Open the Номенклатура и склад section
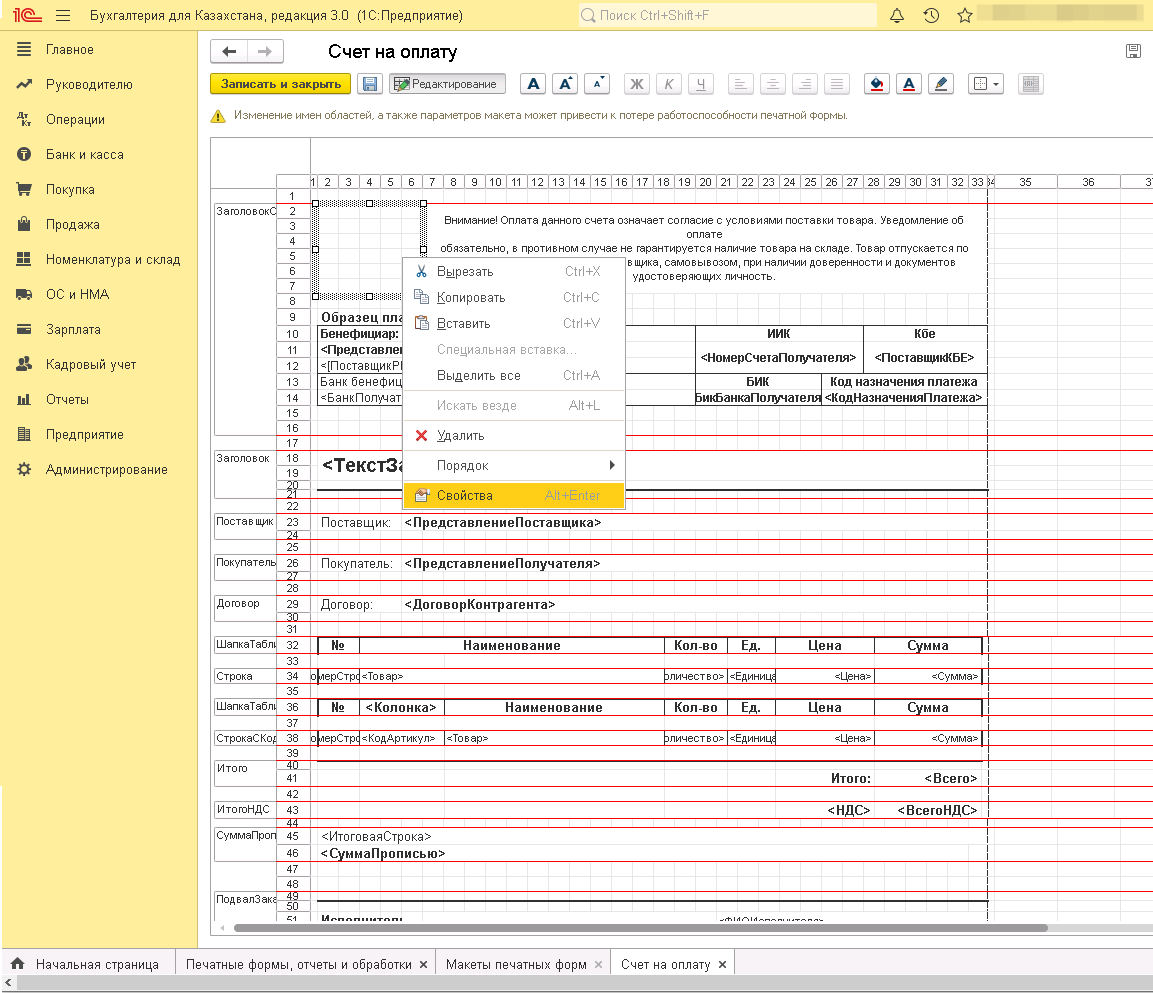The height and width of the screenshot is (993, 1153). point(99,260)
